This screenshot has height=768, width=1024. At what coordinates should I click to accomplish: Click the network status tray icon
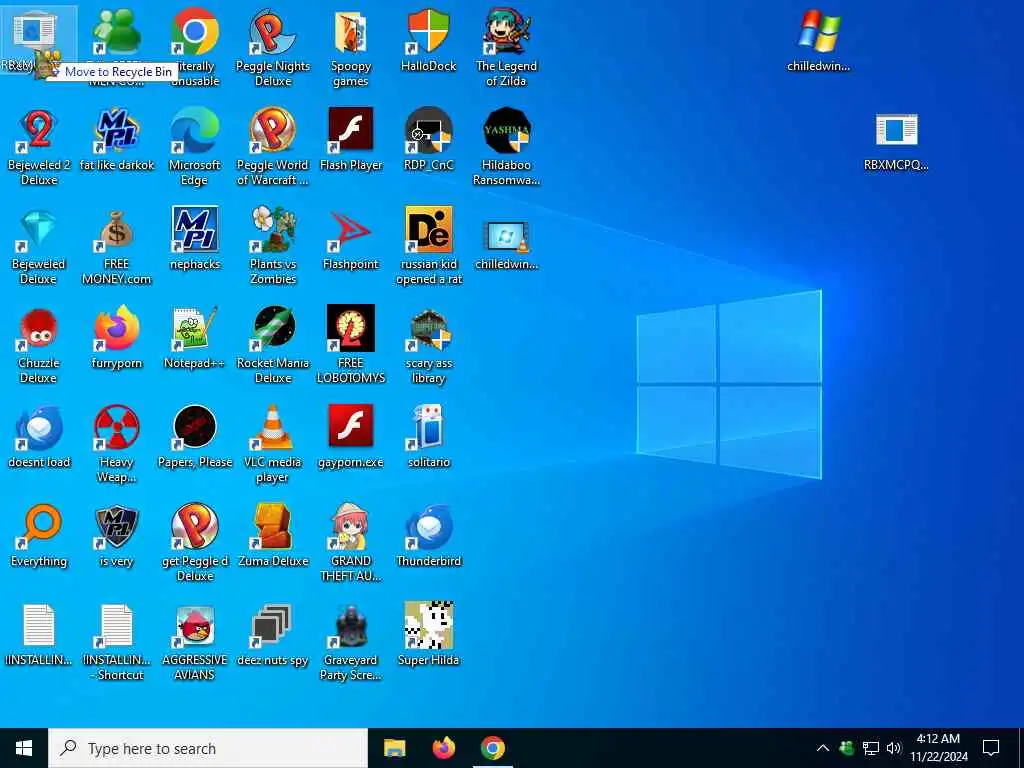[871, 748]
